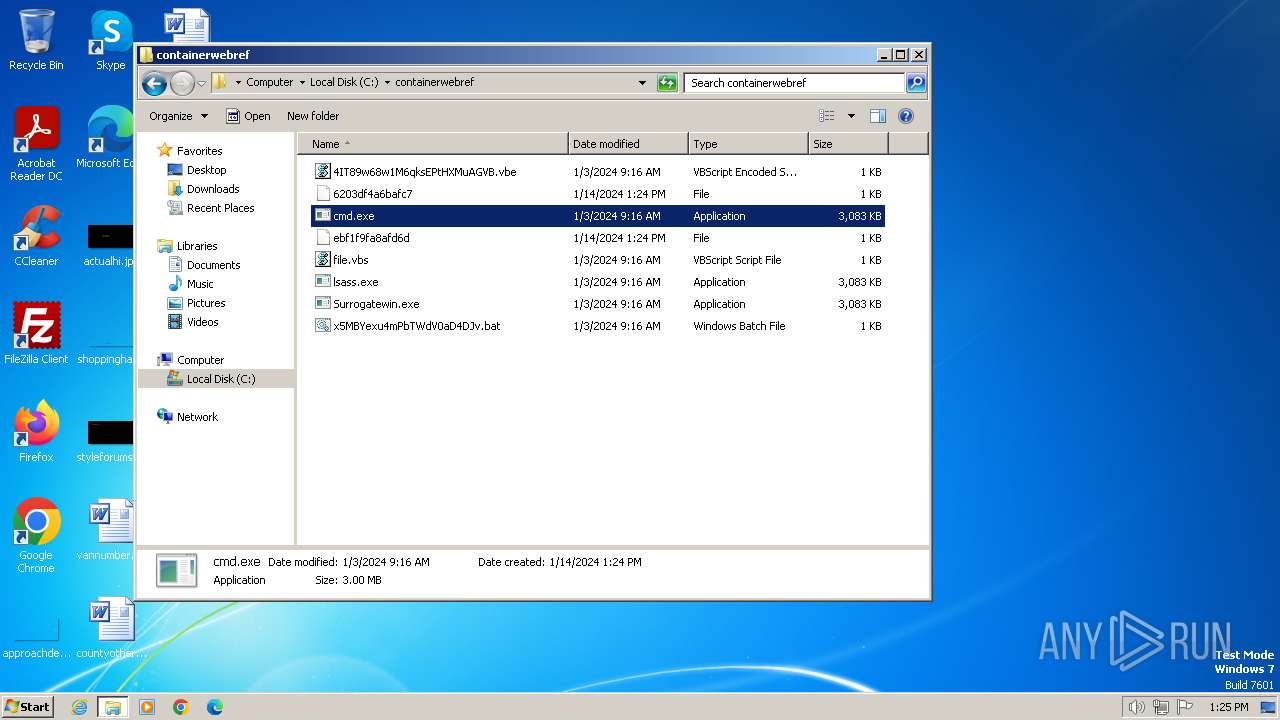
Task: Click the volume speaker tray icon
Action: (x=1137, y=707)
